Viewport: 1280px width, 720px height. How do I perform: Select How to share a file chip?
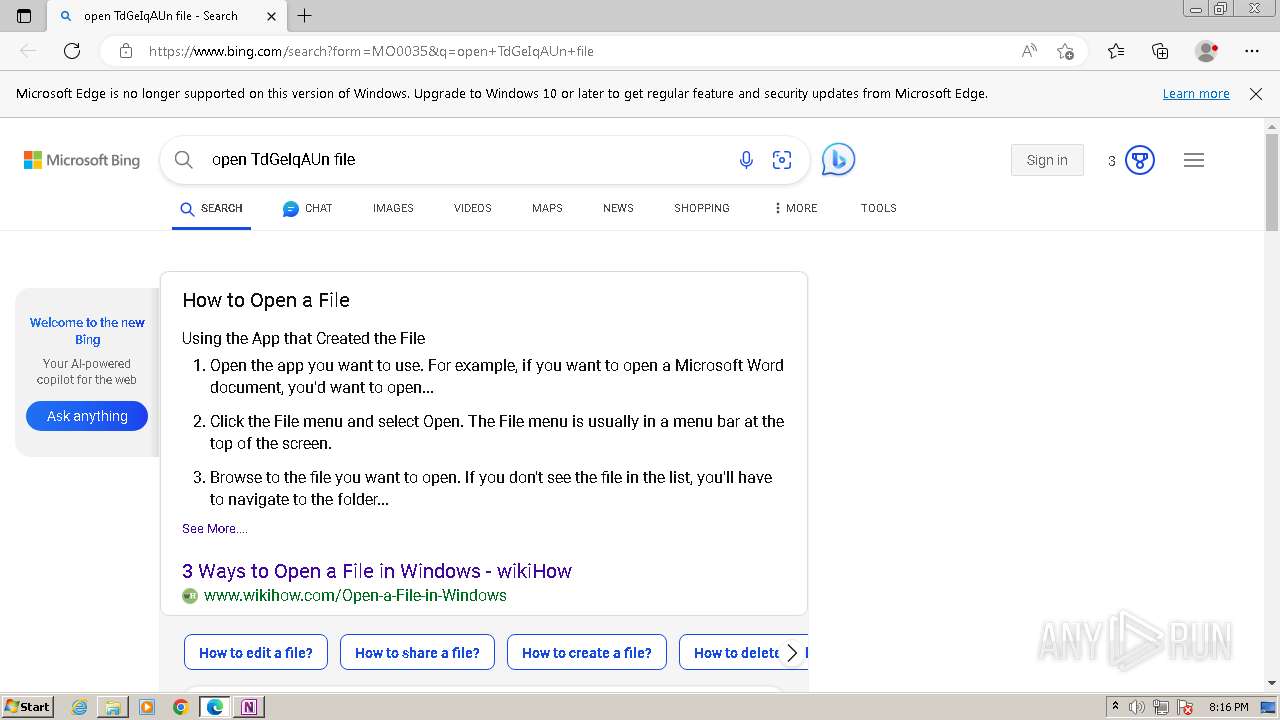click(x=417, y=653)
